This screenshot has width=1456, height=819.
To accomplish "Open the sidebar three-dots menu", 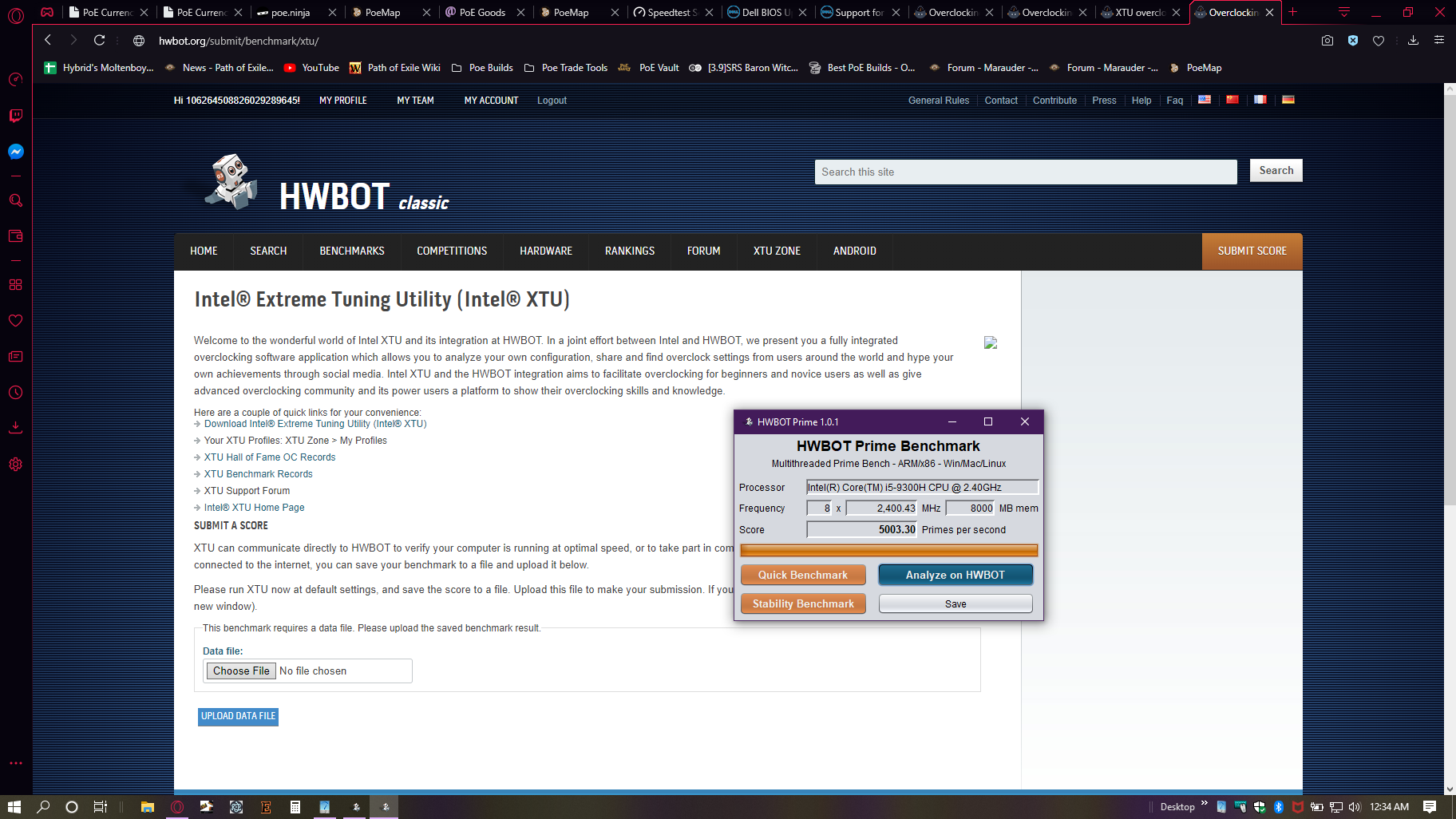I will pos(15,763).
